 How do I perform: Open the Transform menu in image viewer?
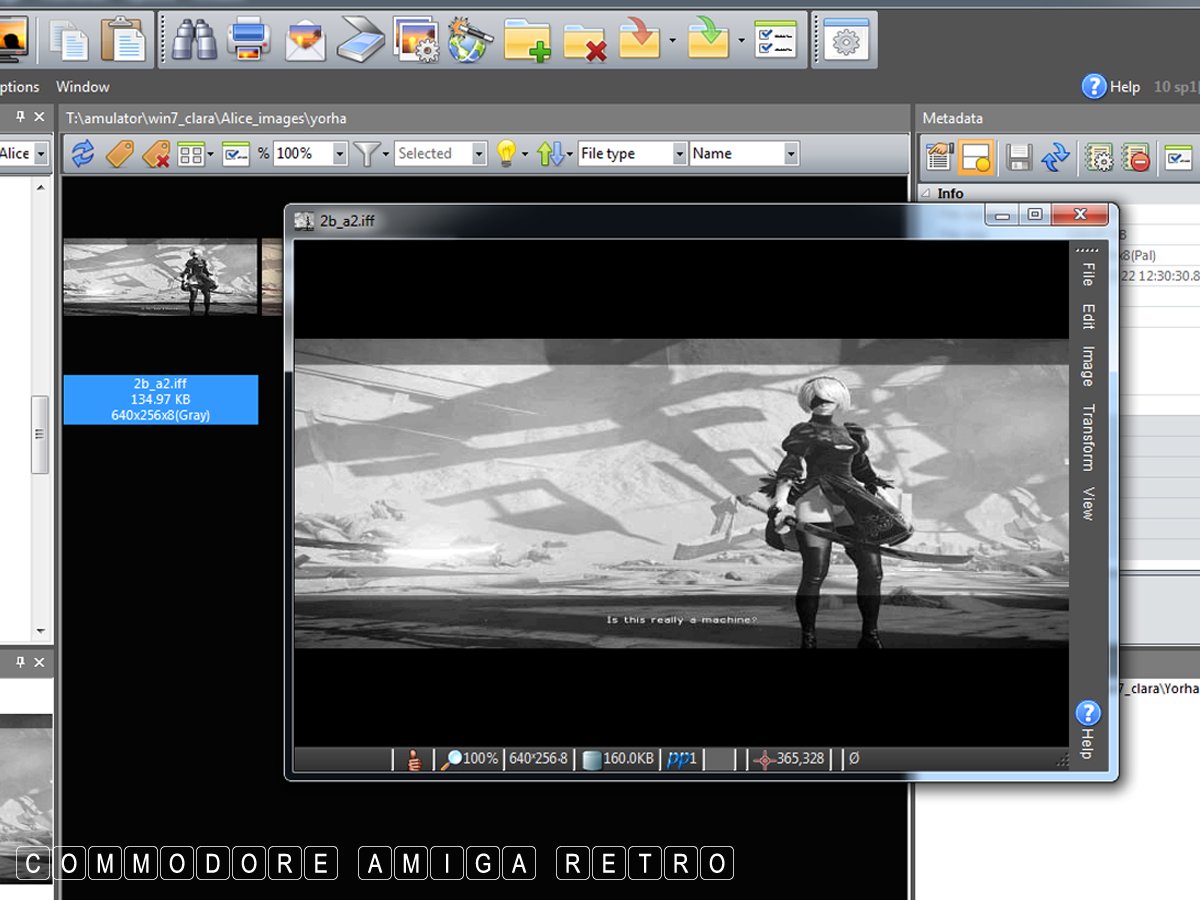1088,436
